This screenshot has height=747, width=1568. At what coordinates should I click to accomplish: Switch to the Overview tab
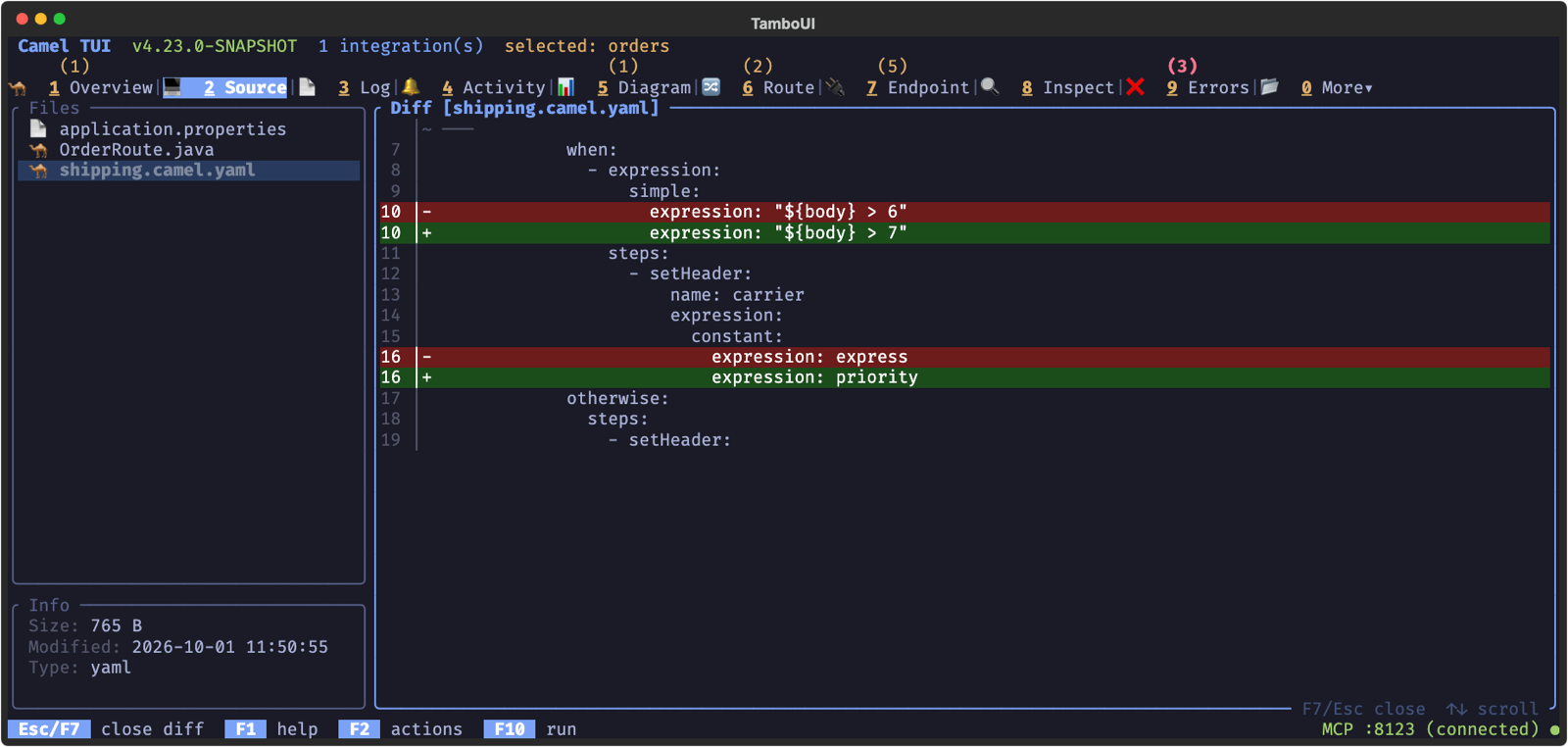click(101, 88)
